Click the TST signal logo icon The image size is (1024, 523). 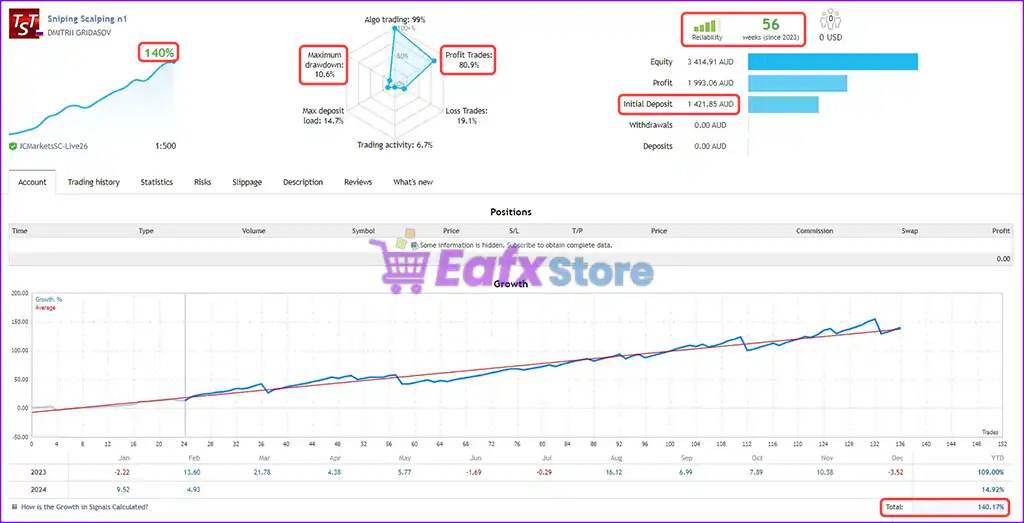pyautogui.click(x=26, y=22)
